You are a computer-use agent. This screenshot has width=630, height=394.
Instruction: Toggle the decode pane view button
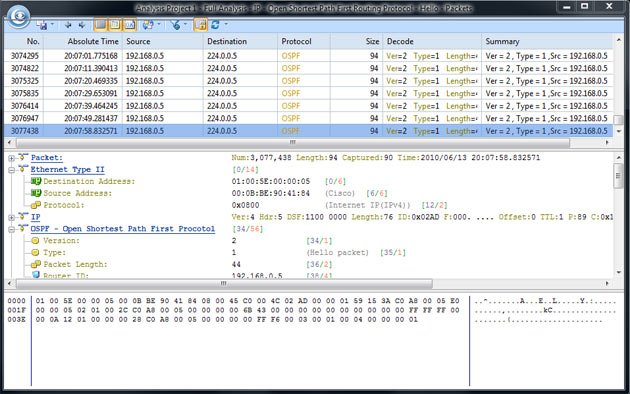tap(115, 25)
